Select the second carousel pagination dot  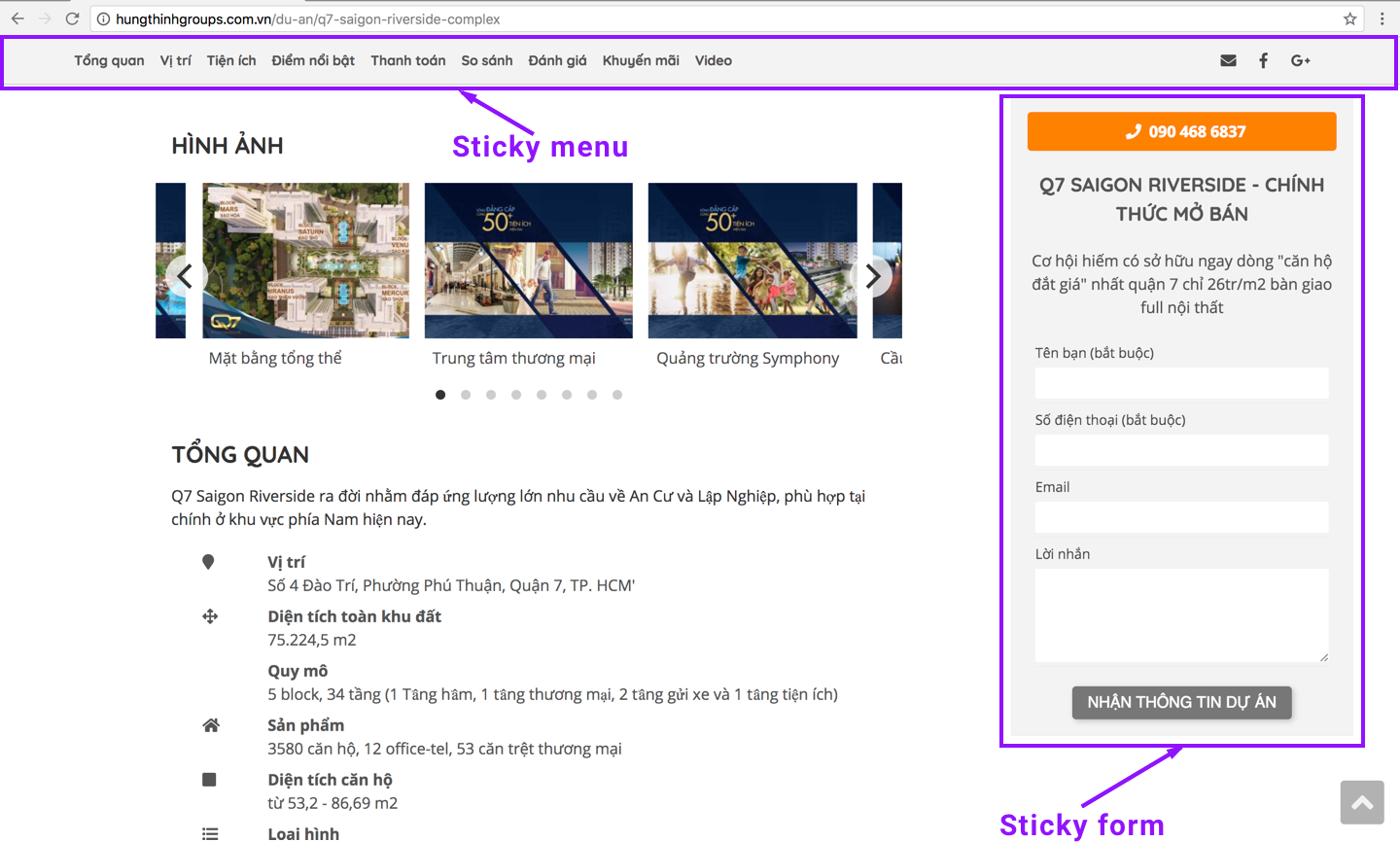click(x=466, y=395)
